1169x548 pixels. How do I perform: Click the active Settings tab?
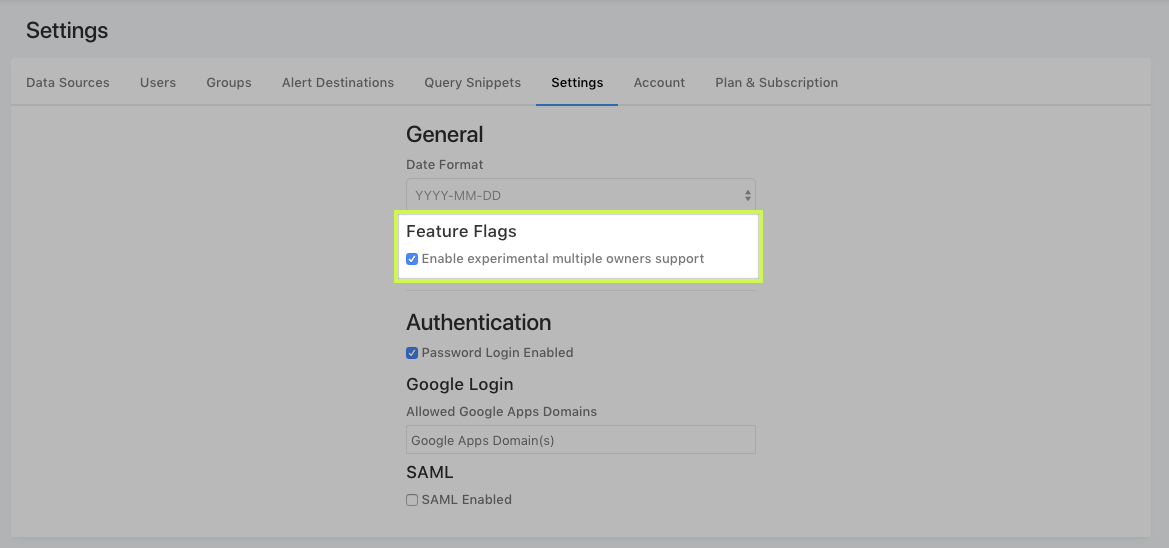pos(577,83)
